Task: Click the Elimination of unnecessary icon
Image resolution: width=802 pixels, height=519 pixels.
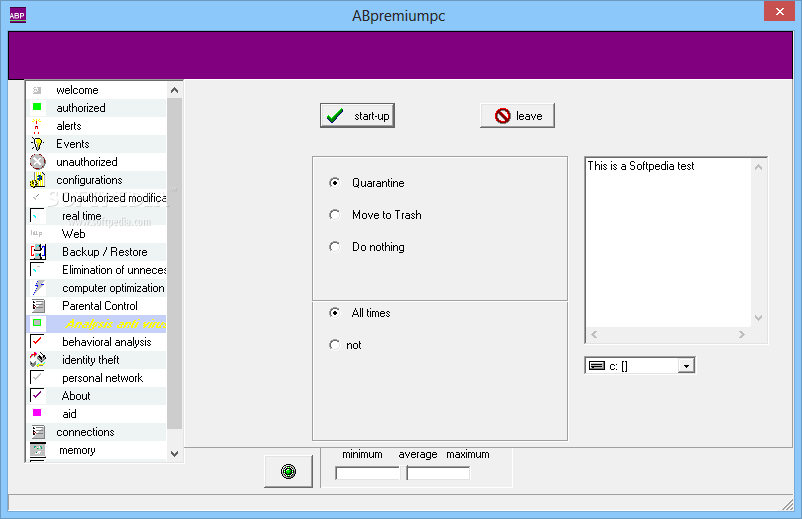Action: point(37,269)
